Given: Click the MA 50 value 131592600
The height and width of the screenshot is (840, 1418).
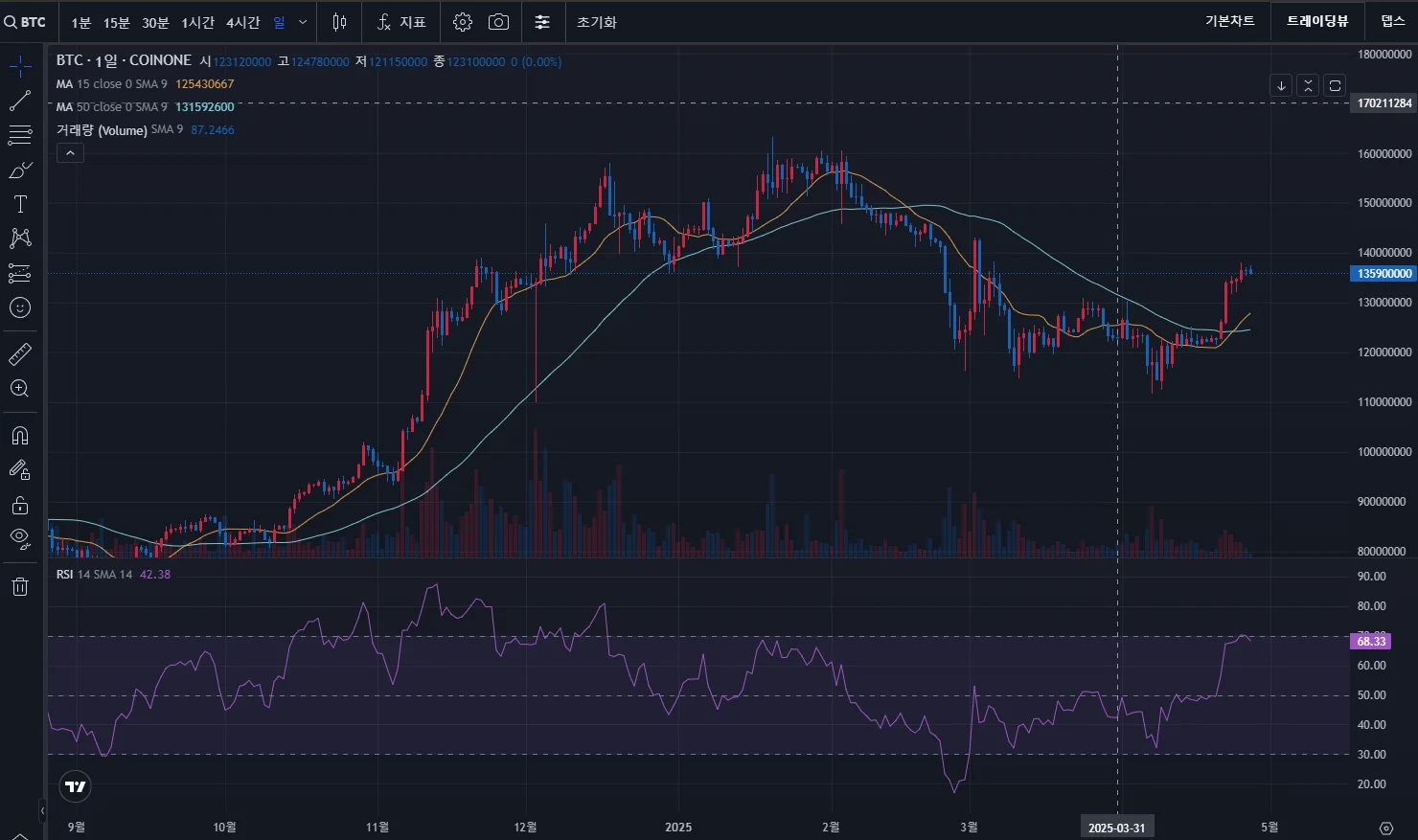Looking at the screenshot, I should 204,107.
